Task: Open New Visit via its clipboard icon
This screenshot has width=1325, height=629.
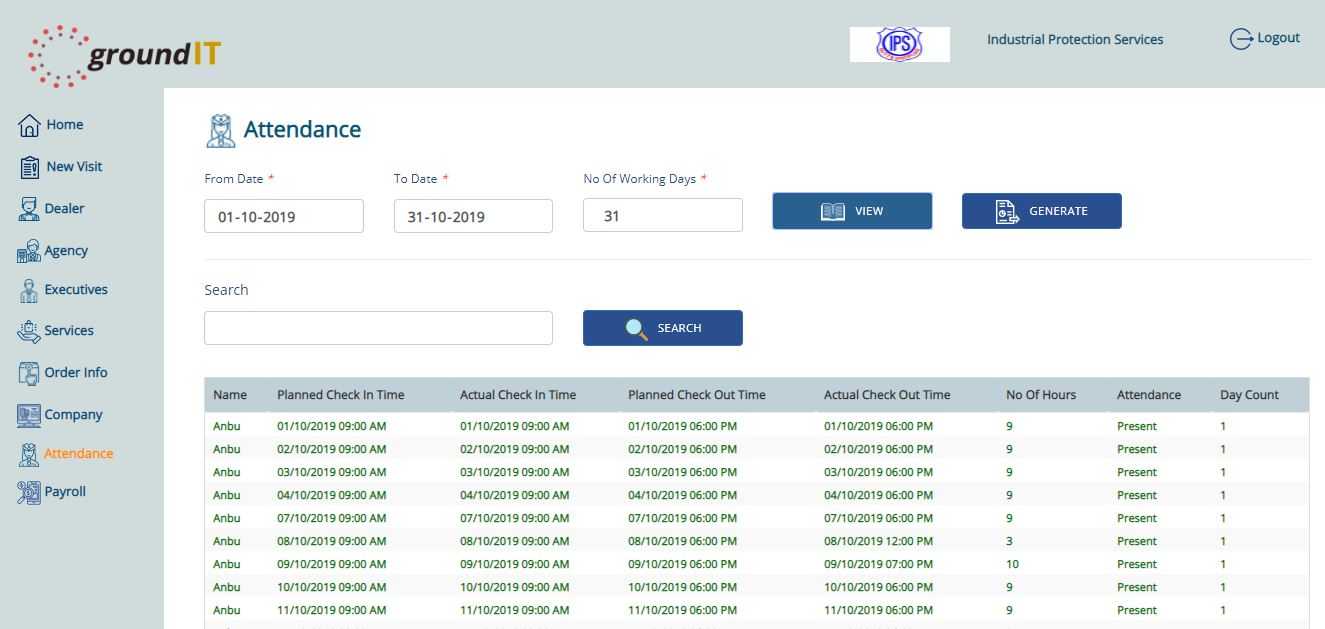Action: pos(29,167)
